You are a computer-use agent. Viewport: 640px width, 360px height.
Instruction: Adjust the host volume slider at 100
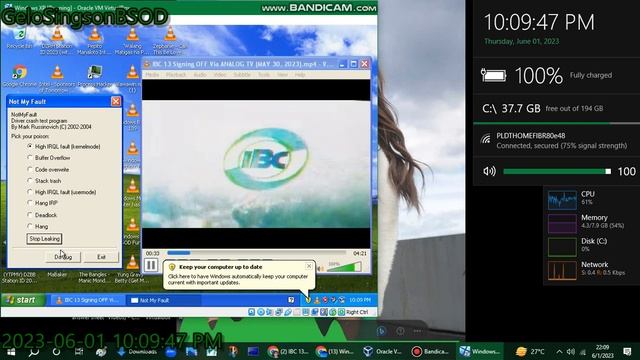point(557,171)
